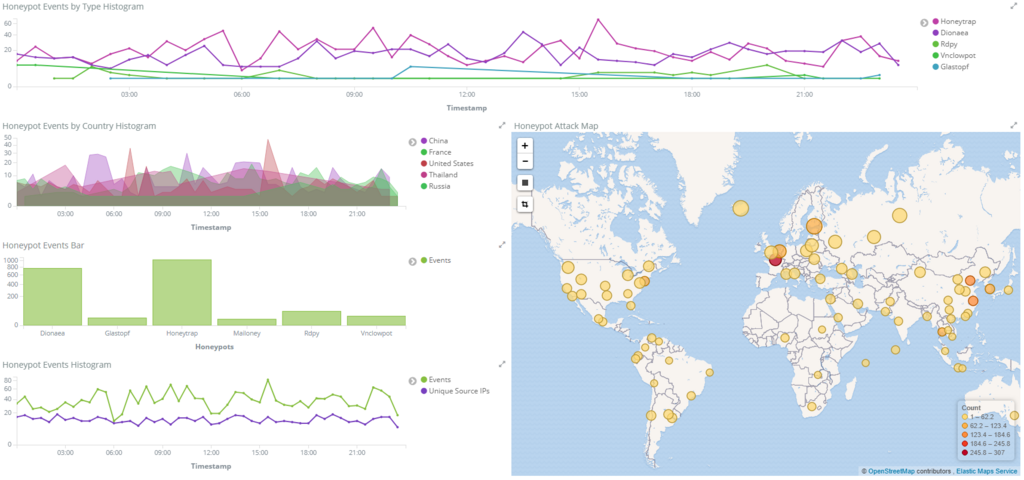Click the fit data bounds square map button
This screenshot has height=480, width=1024.
coord(525,183)
